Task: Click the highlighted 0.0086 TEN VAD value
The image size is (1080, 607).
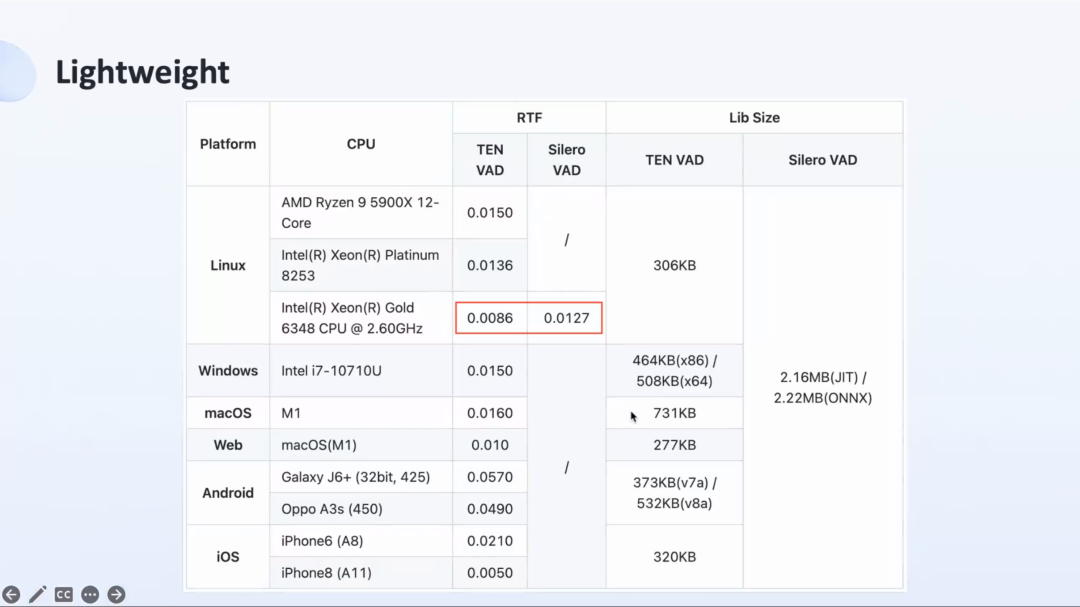Action: coord(490,318)
